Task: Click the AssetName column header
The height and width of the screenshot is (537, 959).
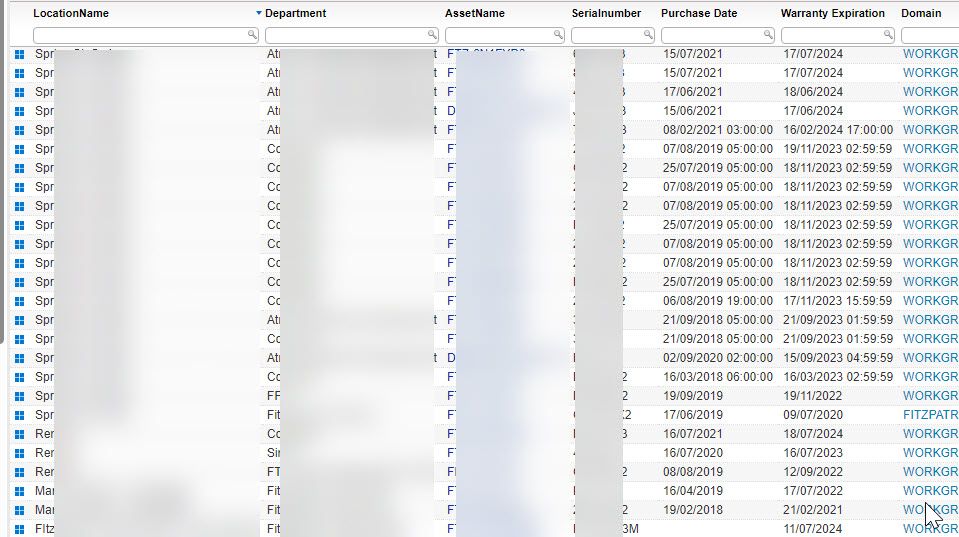Action: pyautogui.click(x=475, y=14)
